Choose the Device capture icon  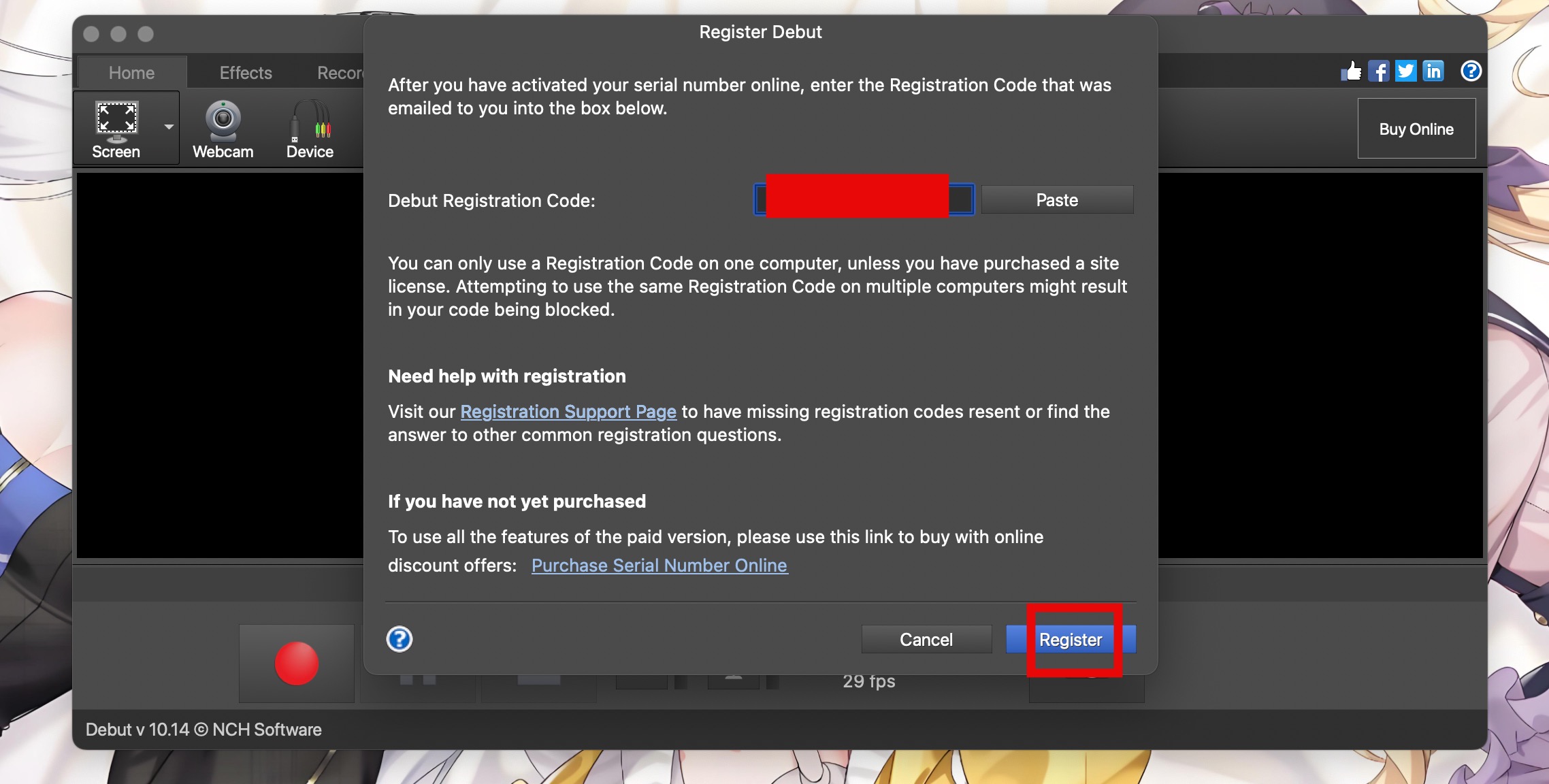tap(310, 121)
